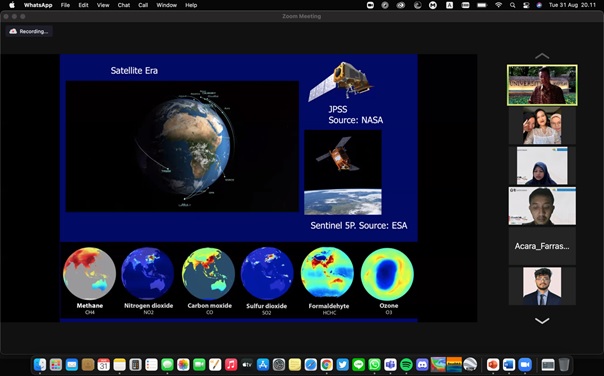Open Launchpad from the Dock
Screen dimensions: 604x376
pyautogui.click(x=56, y=364)
